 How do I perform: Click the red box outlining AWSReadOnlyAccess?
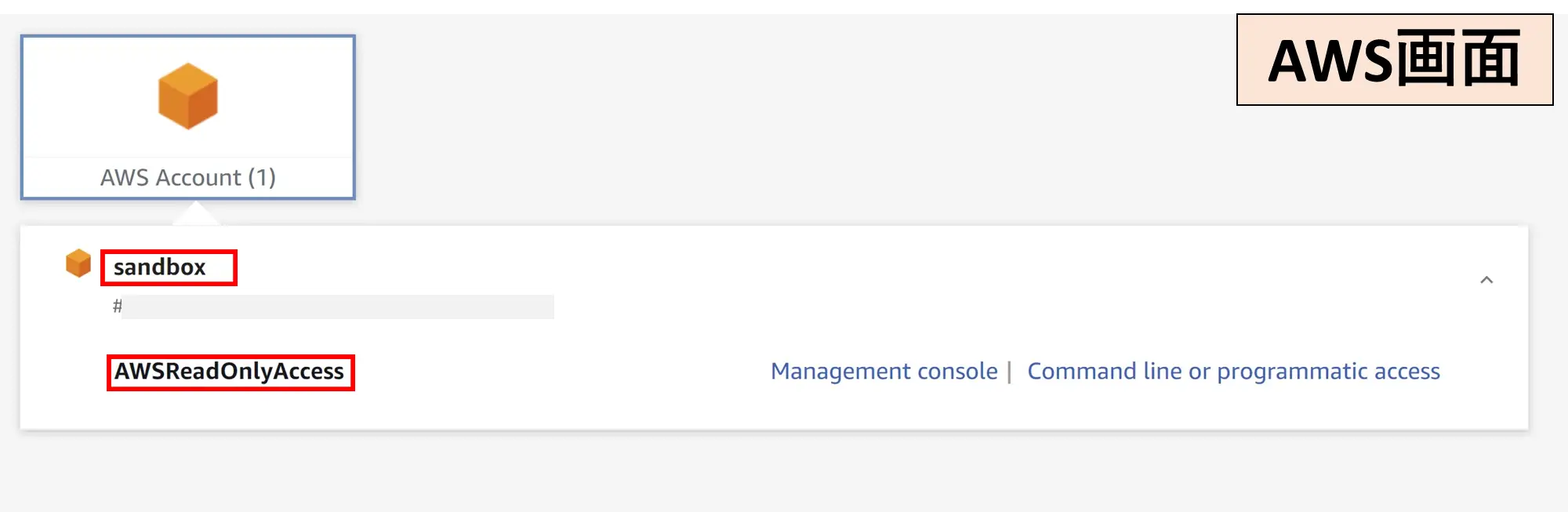pyautogui.click(x=230, y=372)
